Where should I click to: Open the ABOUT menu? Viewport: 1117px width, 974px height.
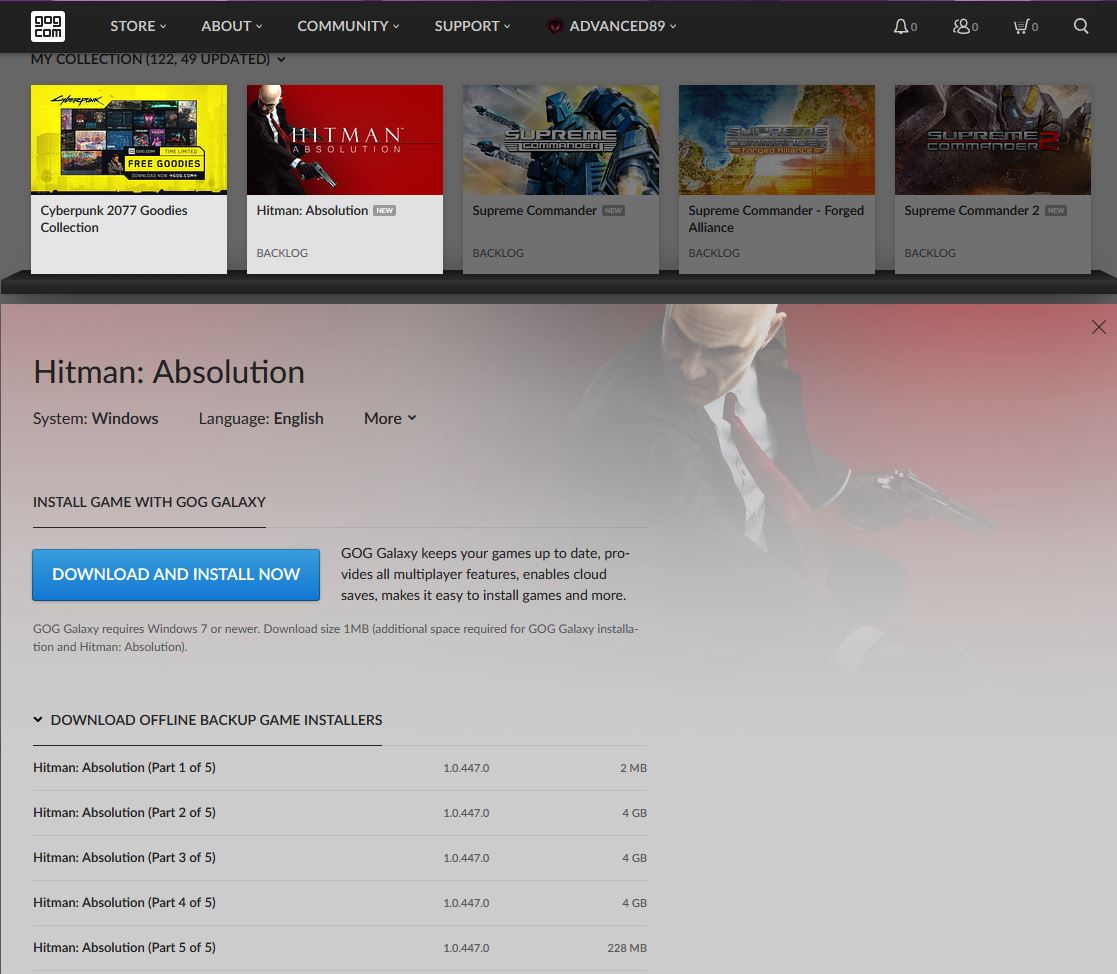232,26
